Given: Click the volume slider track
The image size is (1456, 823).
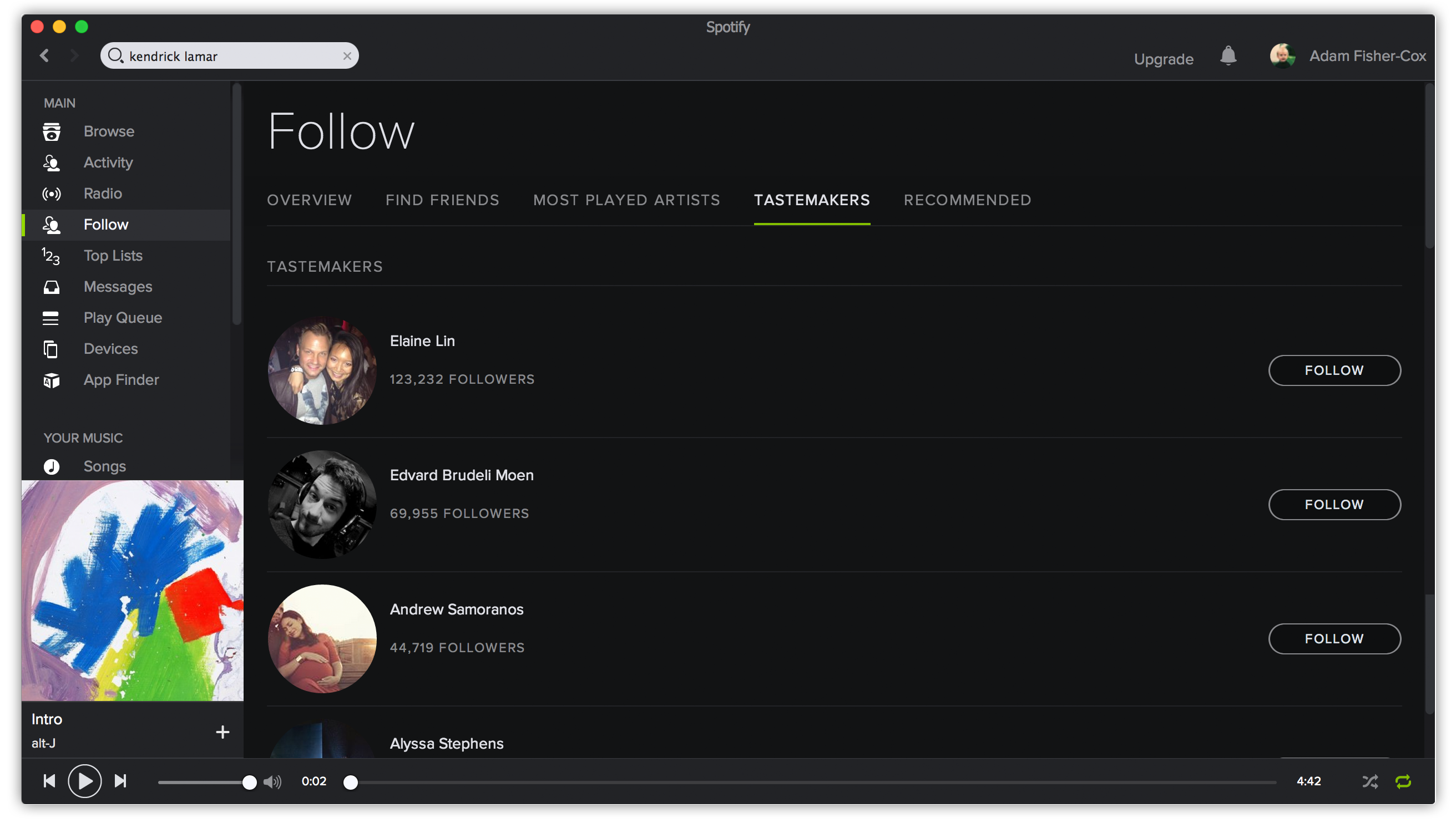Looking at the screenshot, I should (204, 783).
